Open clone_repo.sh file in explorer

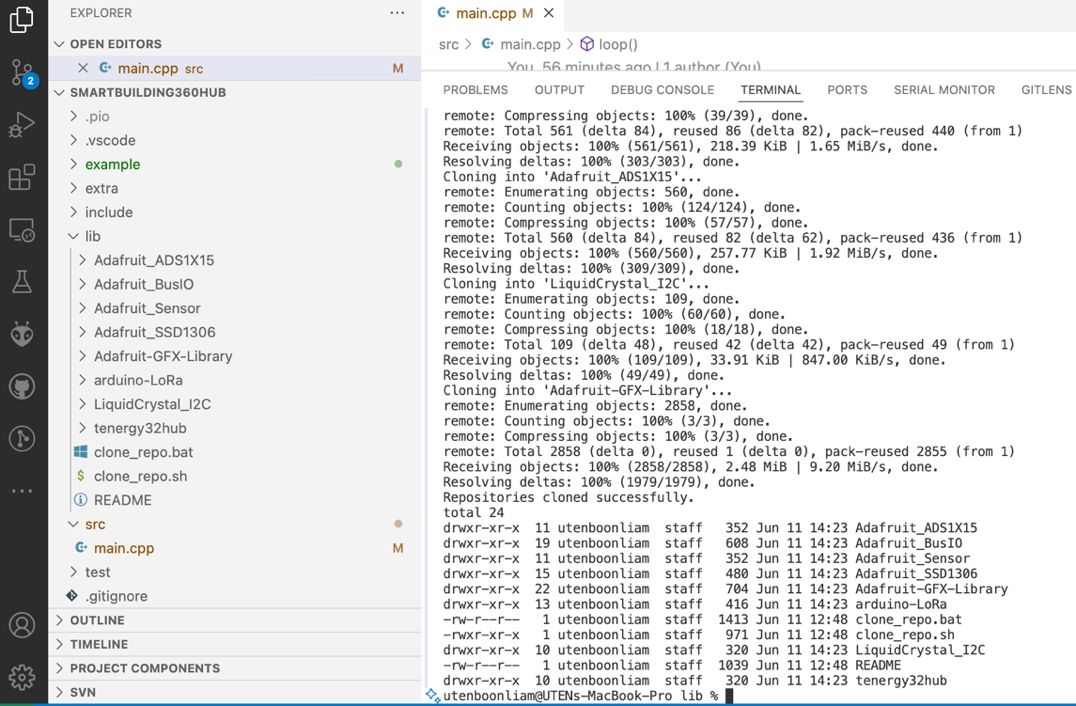tap(235, 476)
